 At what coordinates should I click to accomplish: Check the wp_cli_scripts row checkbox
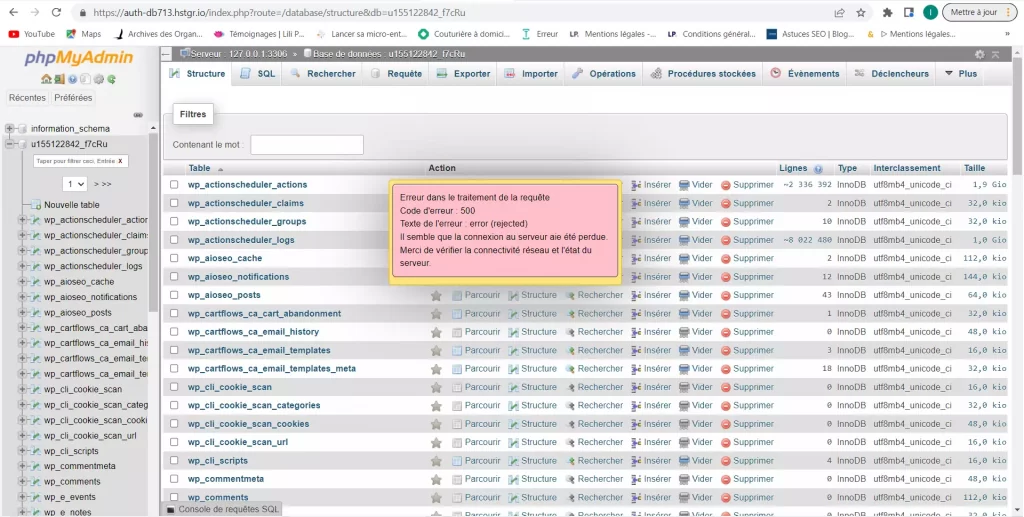(174, 461)
